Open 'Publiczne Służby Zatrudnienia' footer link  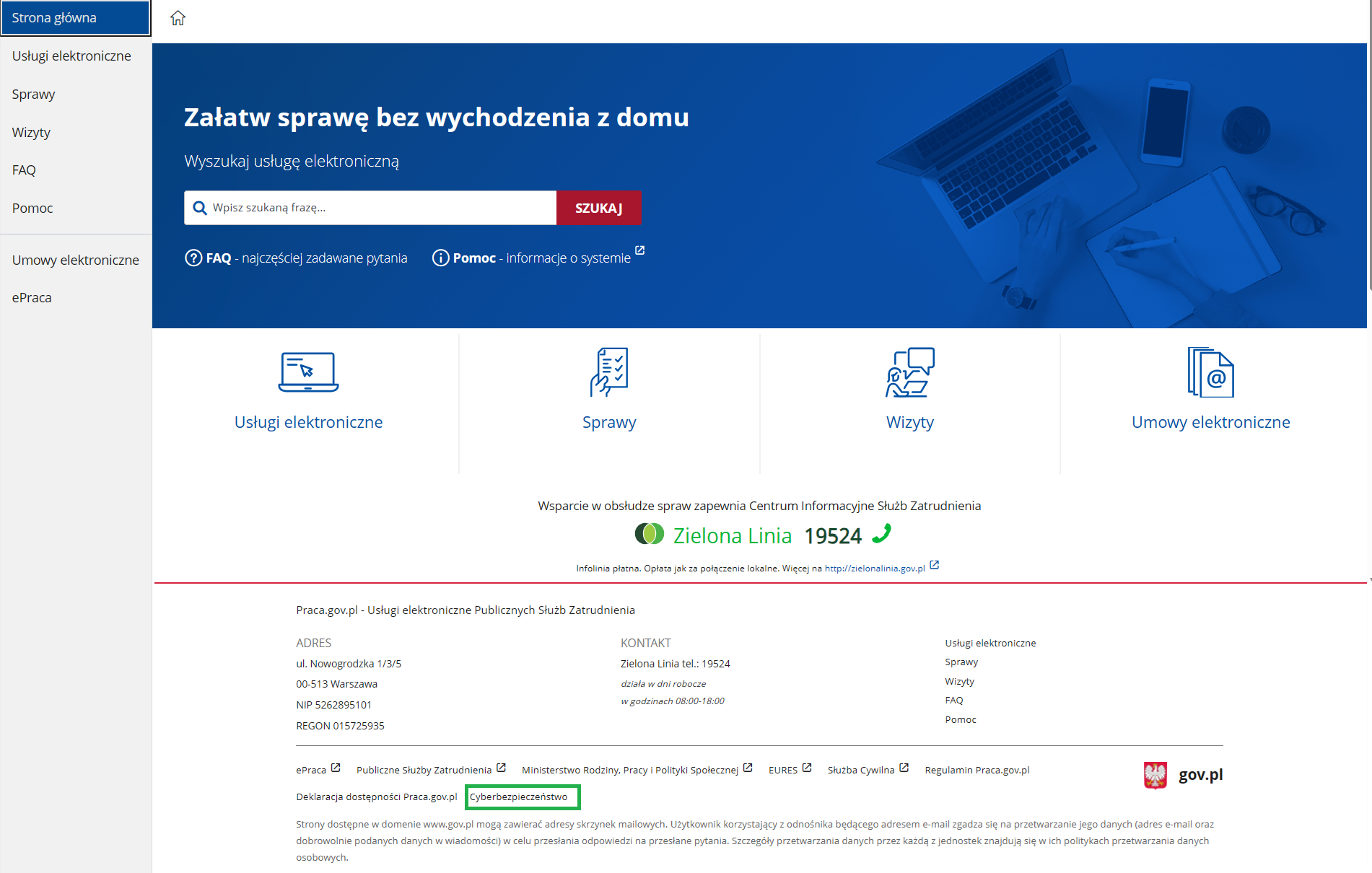click(424, 770)
